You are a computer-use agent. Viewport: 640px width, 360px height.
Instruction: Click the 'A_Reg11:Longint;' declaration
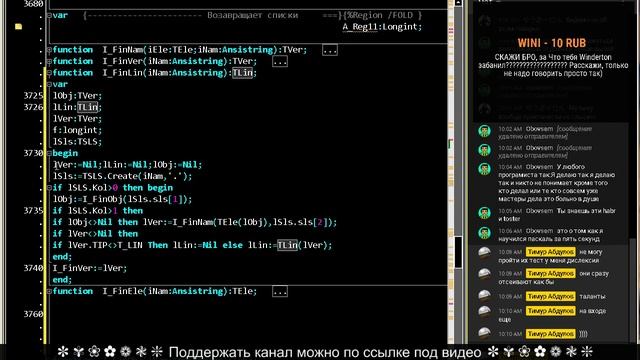(382, 27)
